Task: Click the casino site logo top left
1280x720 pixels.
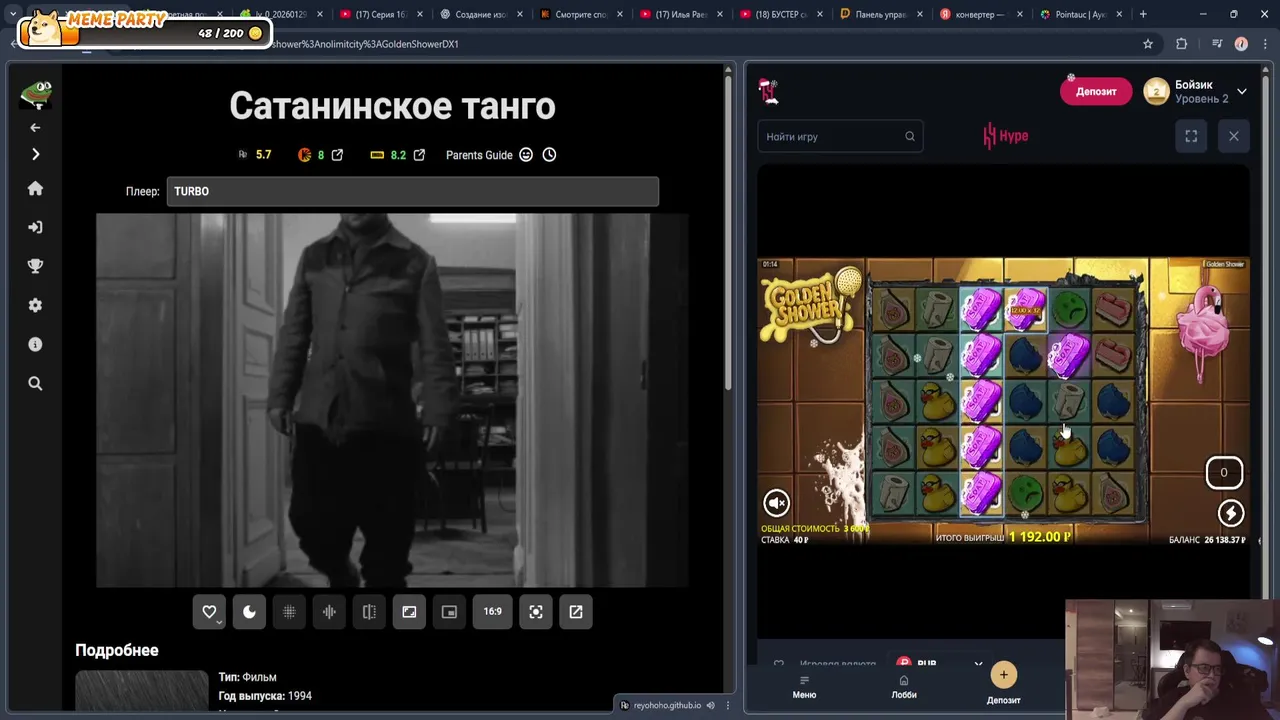Action: [768, 91]
